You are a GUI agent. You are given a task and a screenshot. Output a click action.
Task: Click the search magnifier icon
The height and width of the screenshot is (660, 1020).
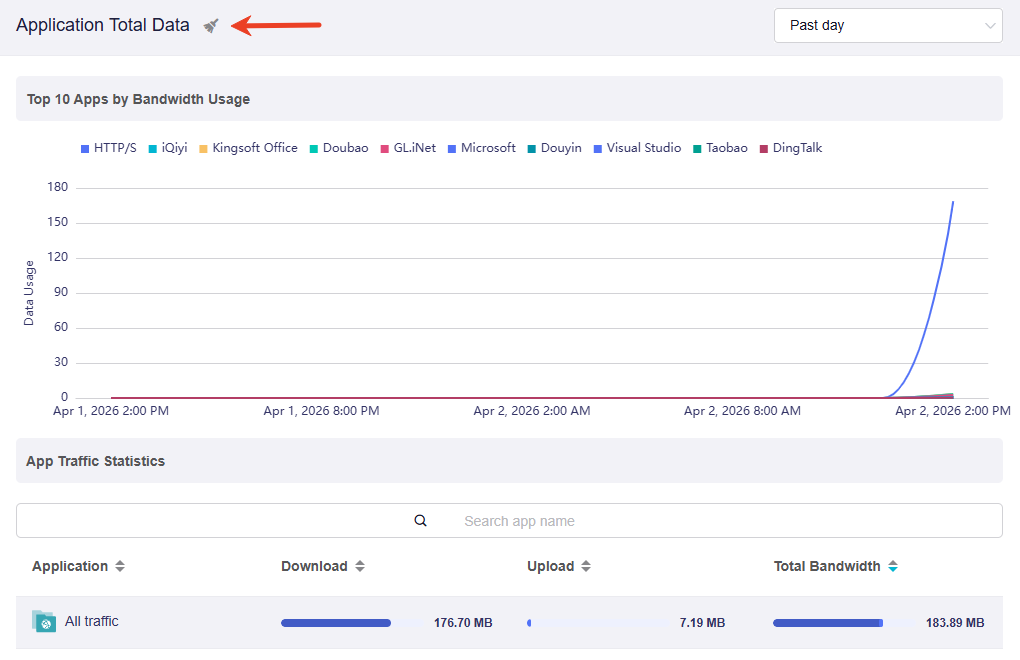[x=421, y=521]
